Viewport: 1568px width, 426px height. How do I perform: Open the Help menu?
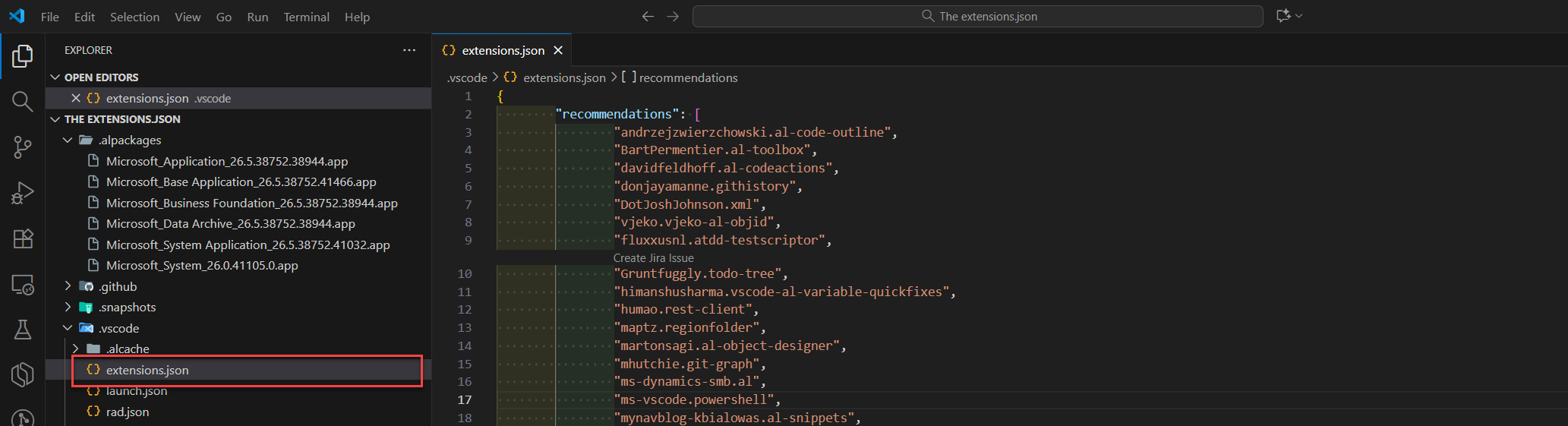click(357, 17)
